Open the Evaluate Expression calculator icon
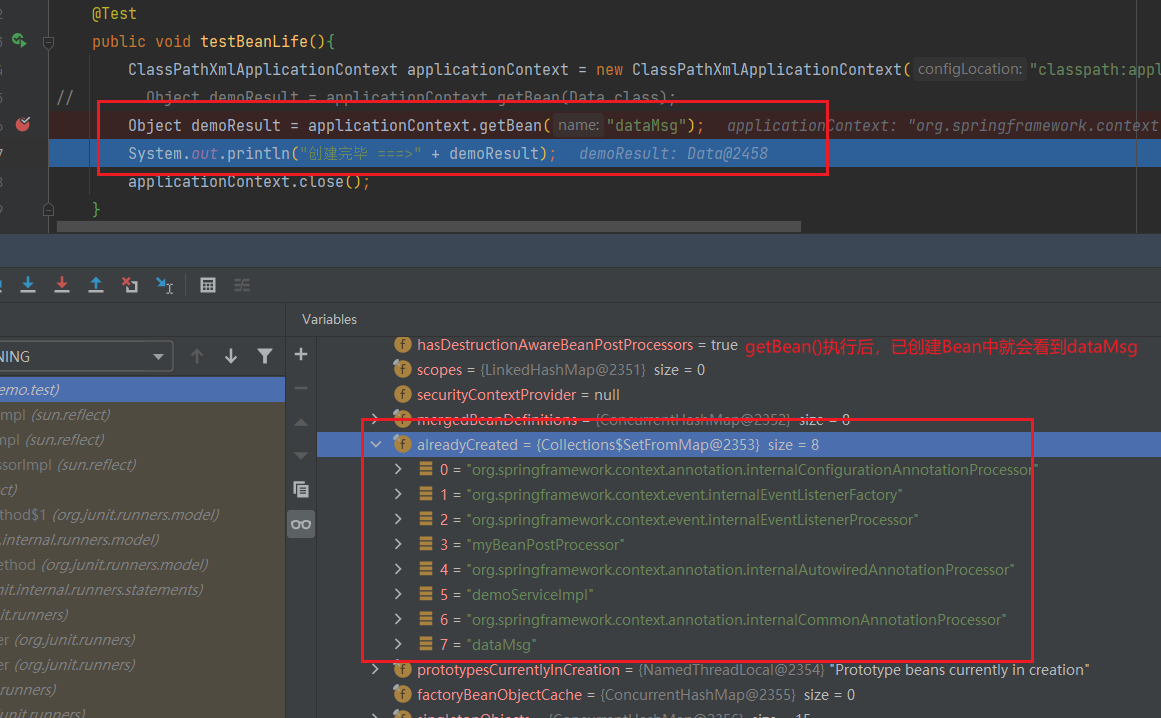The width and height of the screenshot is (1161, 718). 208,285
